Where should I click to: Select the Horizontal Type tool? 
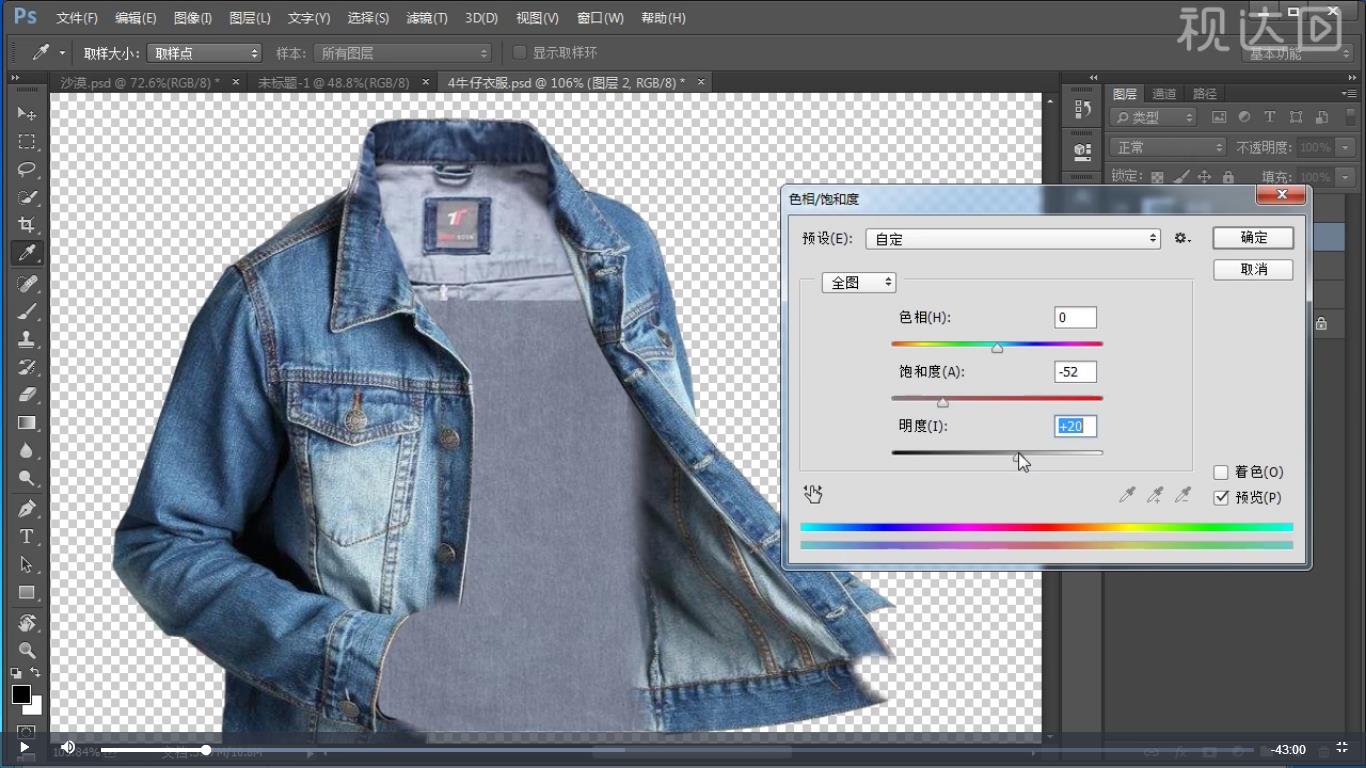[27, 537]
